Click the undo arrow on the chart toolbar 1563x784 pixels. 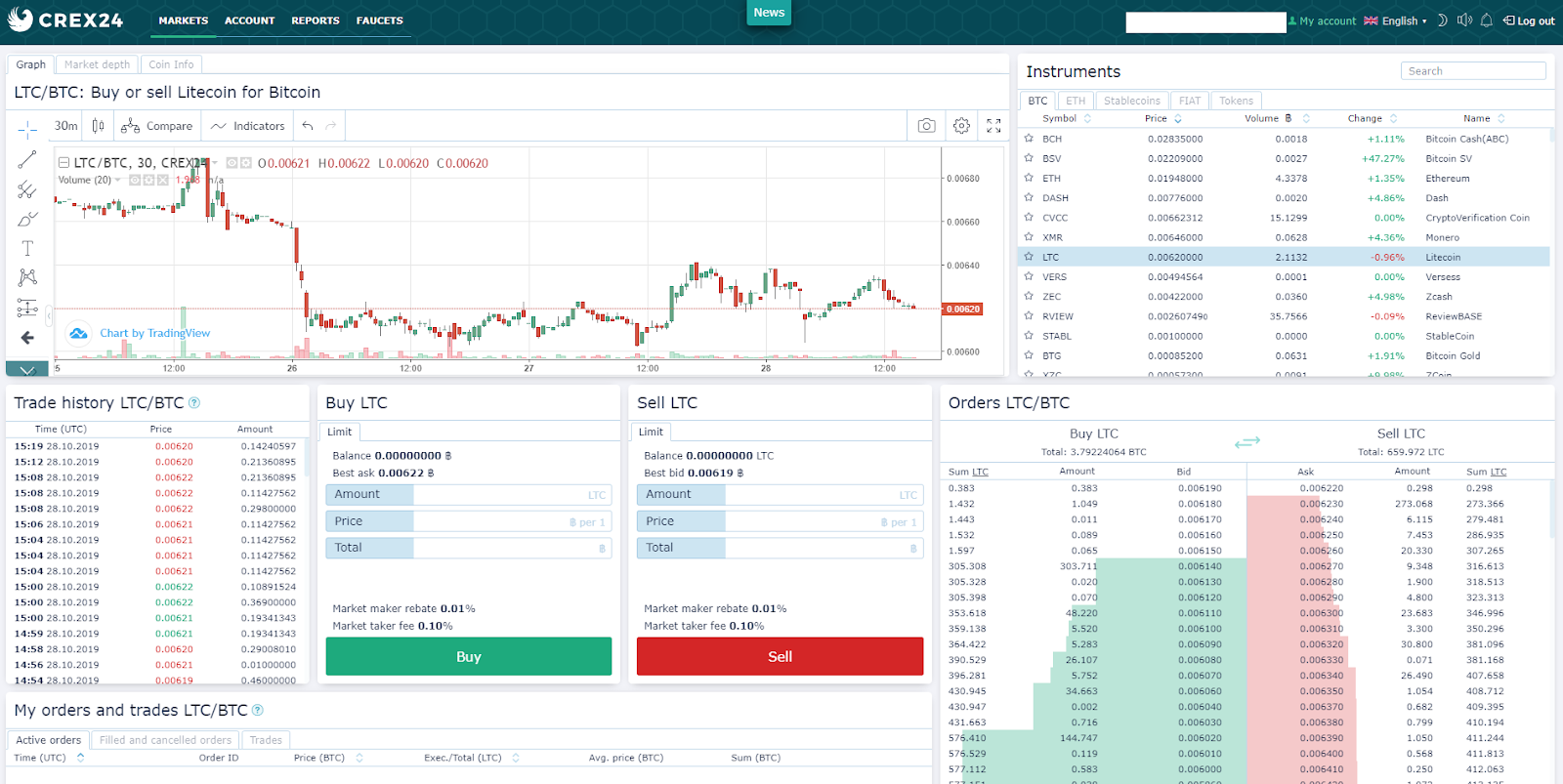coord(308,126)
